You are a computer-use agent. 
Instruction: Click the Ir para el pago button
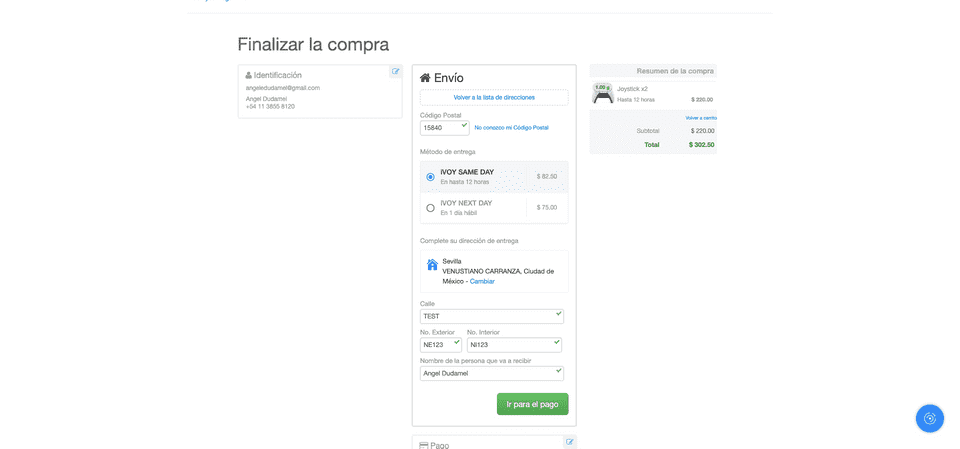point(532,404)
